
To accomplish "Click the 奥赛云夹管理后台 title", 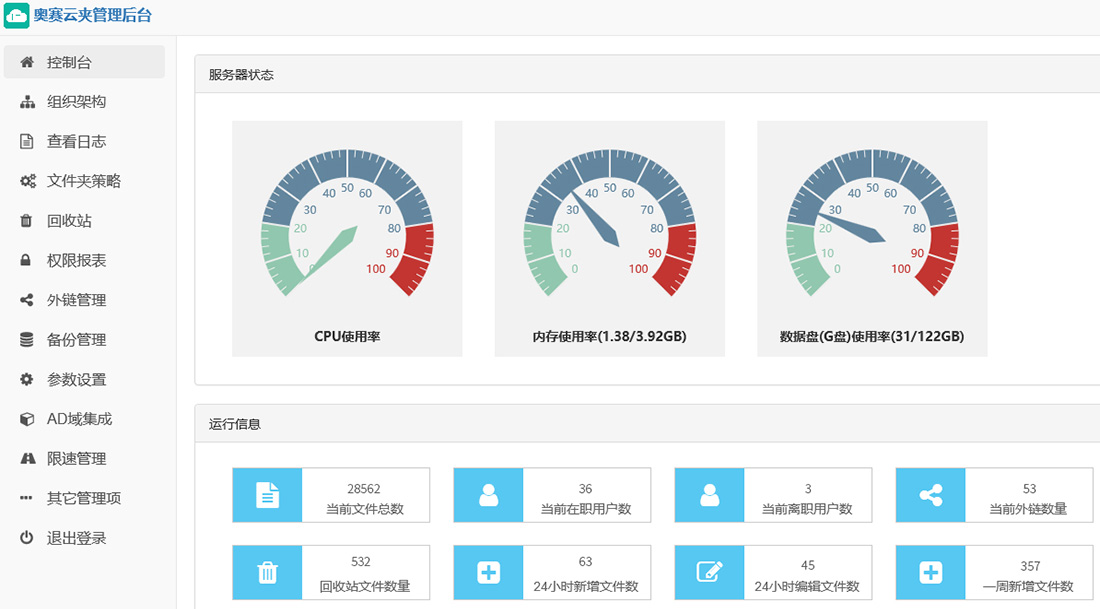I will (x=93, y=16).
